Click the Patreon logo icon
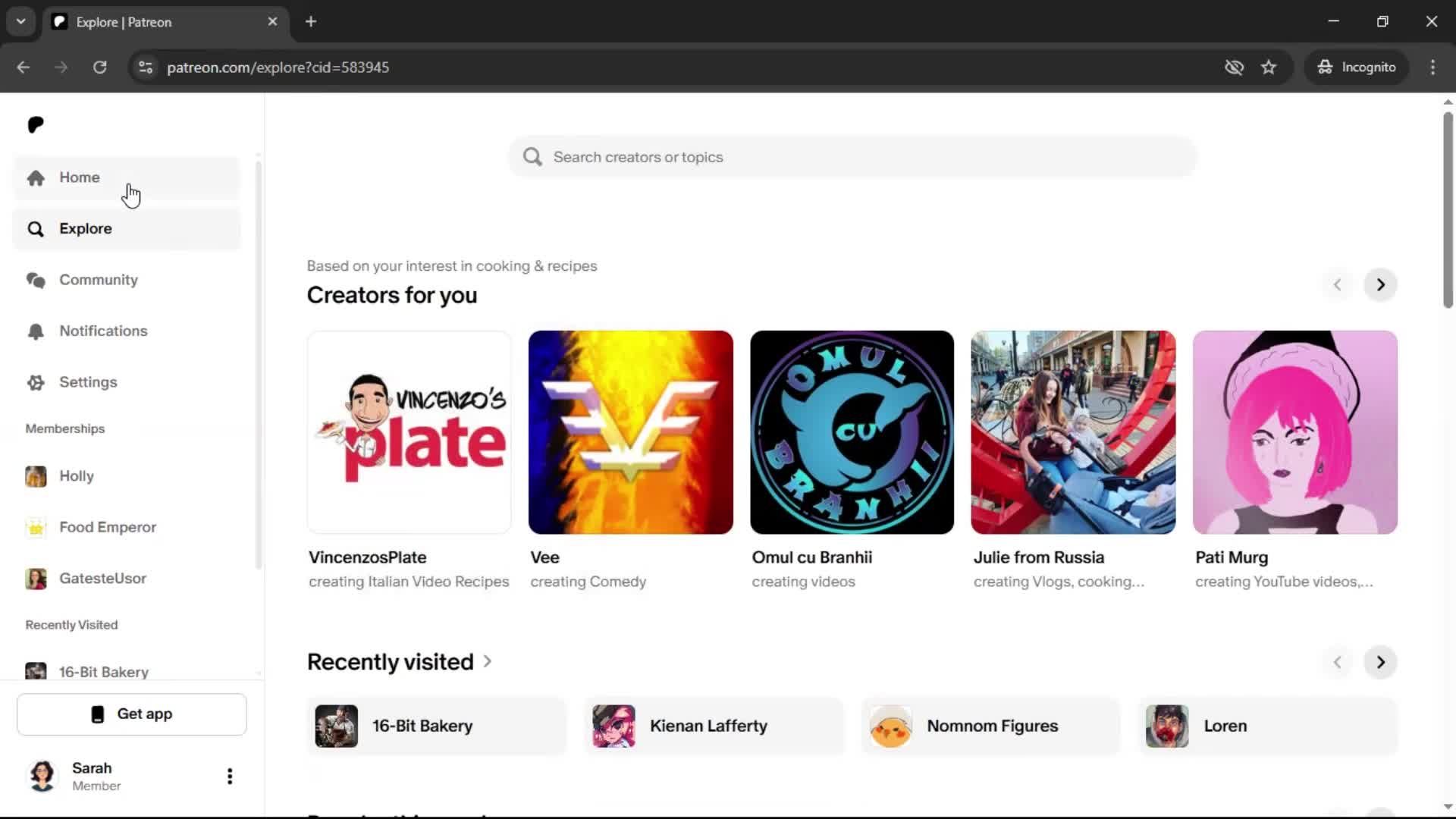The image size is (1456, 819). [36, 124]
